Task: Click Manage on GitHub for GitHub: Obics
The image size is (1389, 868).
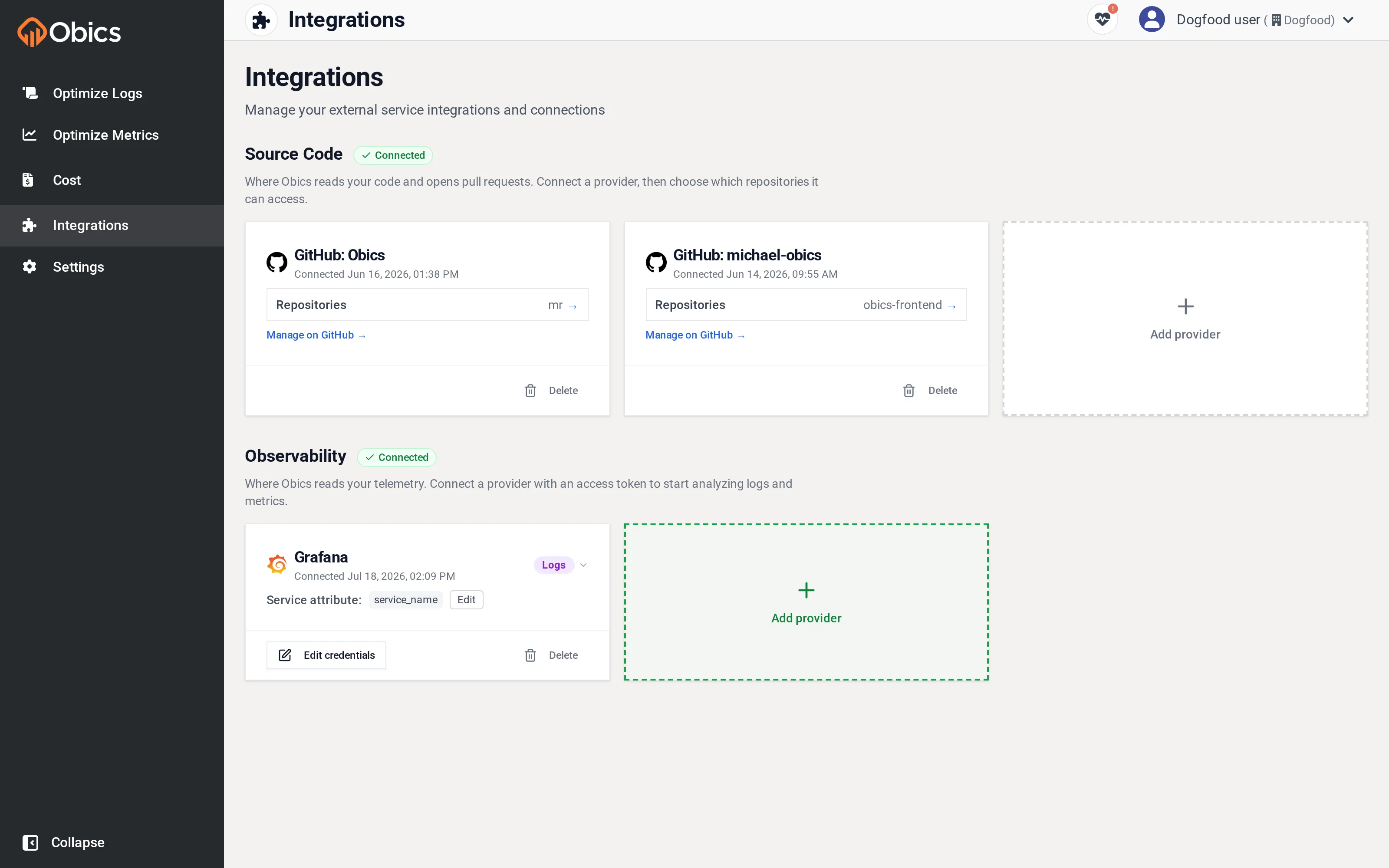Action: (316, 335)
